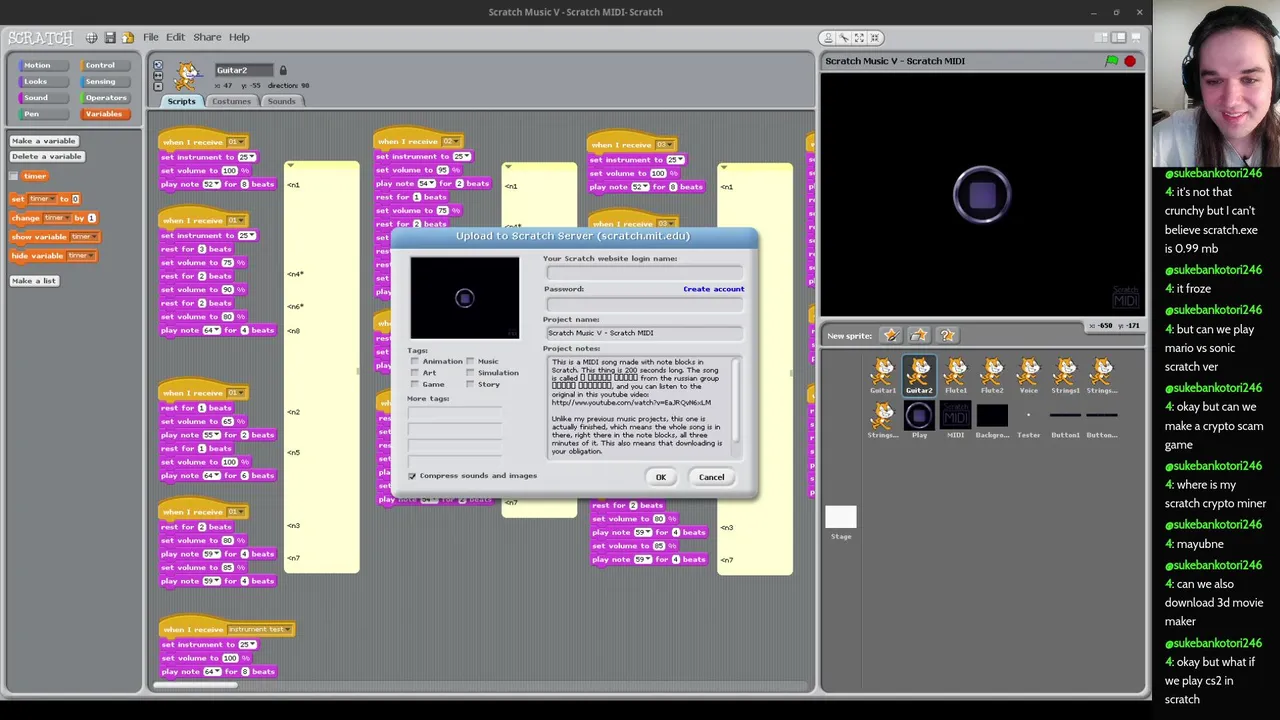Screen dimensions: 1280x720
Task: Select the shrink sprite tool
Action: (875, 38)
